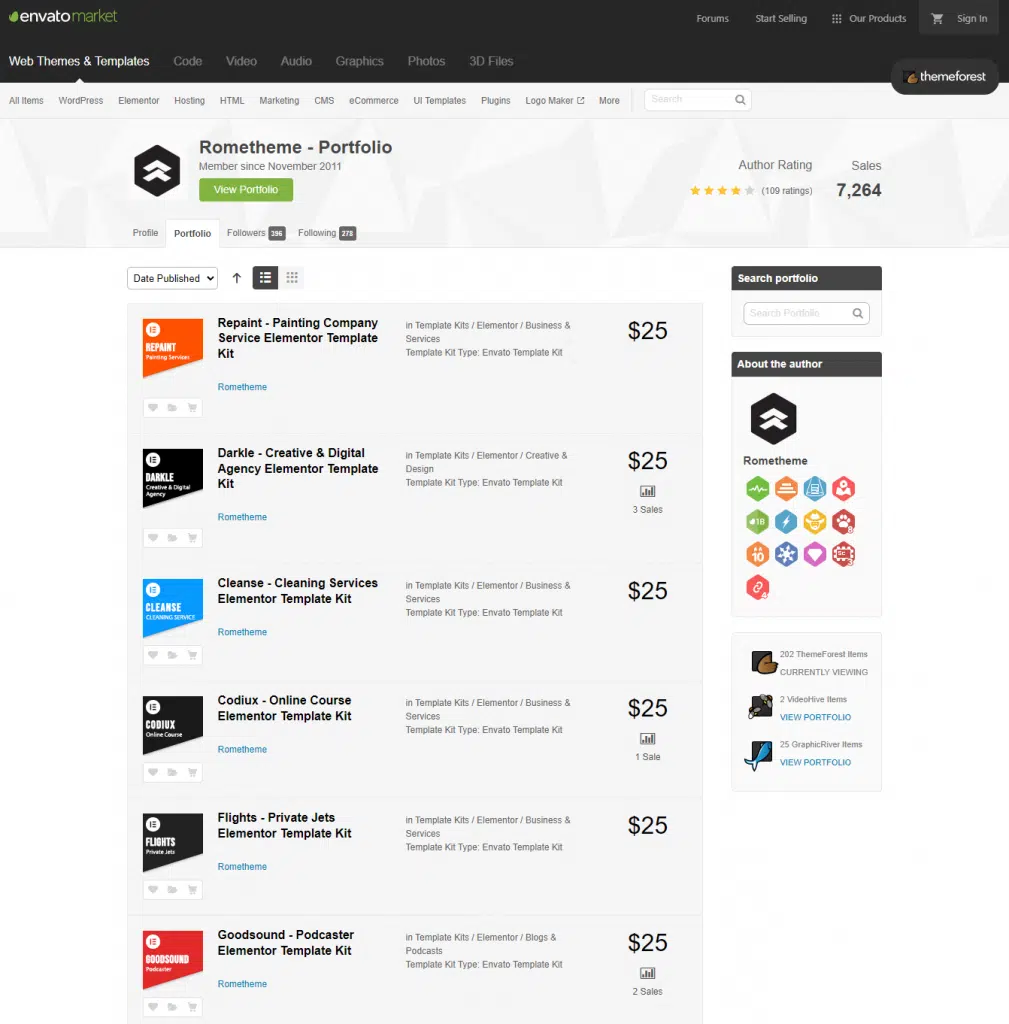This screenshot has width=1009, height=1024.
Task: Click the Search Portfolio magnifier icon
Action: click(x=857, y=313)
